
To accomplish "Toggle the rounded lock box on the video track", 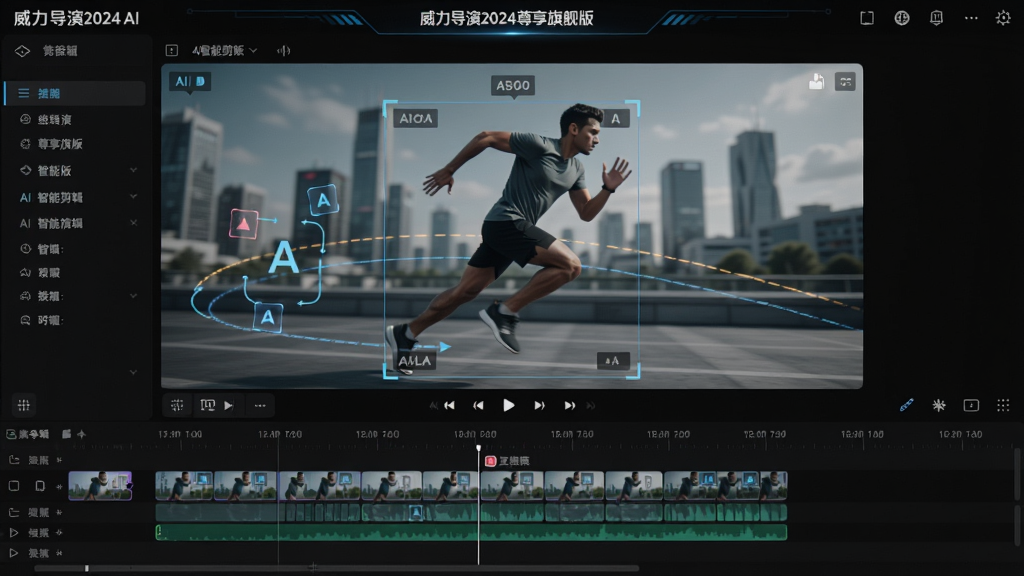I will coord(40,486).
